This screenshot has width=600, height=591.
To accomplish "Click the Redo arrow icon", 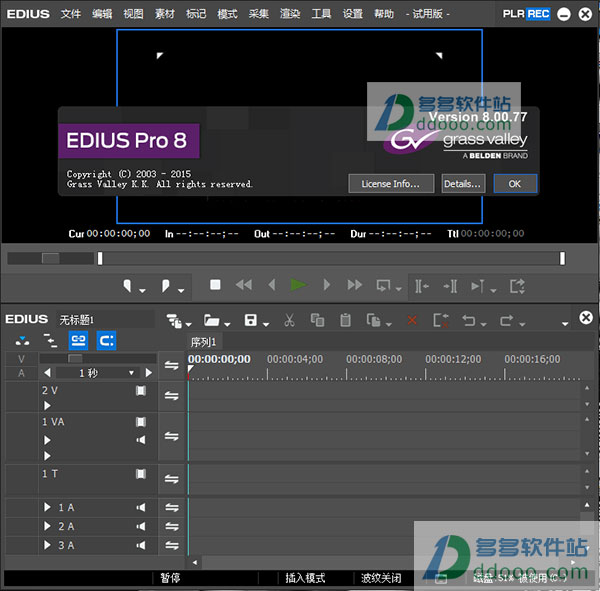I will (507, 320).
